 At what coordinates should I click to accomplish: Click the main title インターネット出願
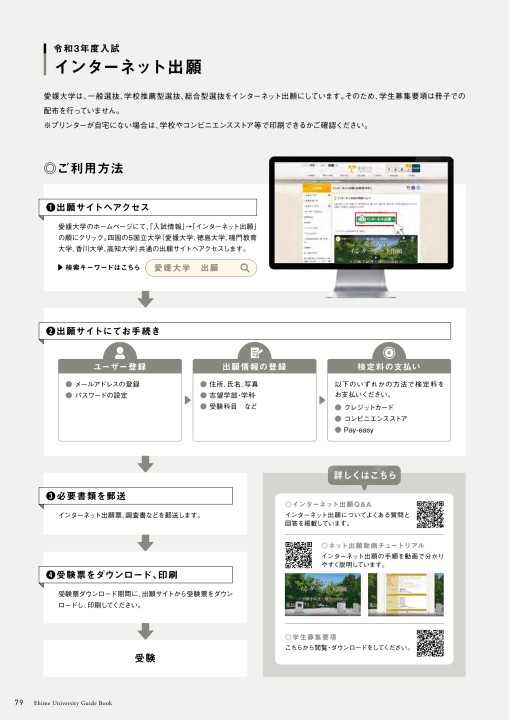pyautogui.click(x=128, y=67)
